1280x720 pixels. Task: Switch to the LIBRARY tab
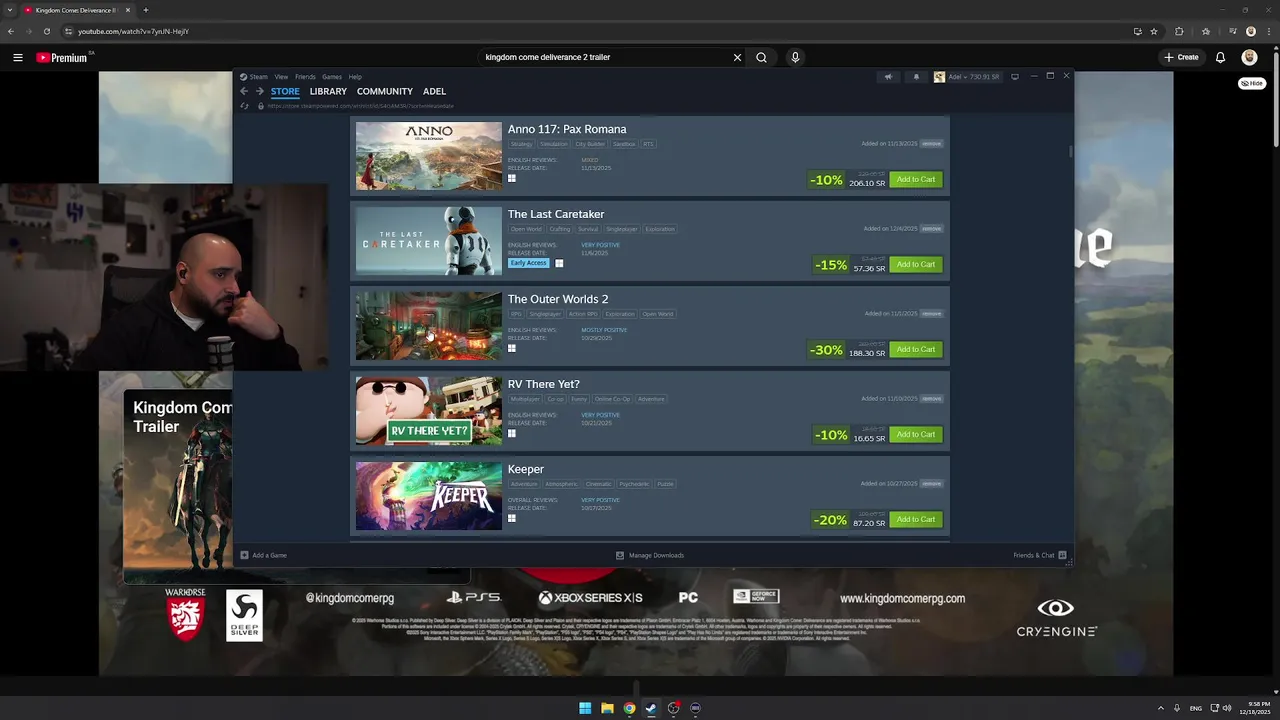coord(328,91)
